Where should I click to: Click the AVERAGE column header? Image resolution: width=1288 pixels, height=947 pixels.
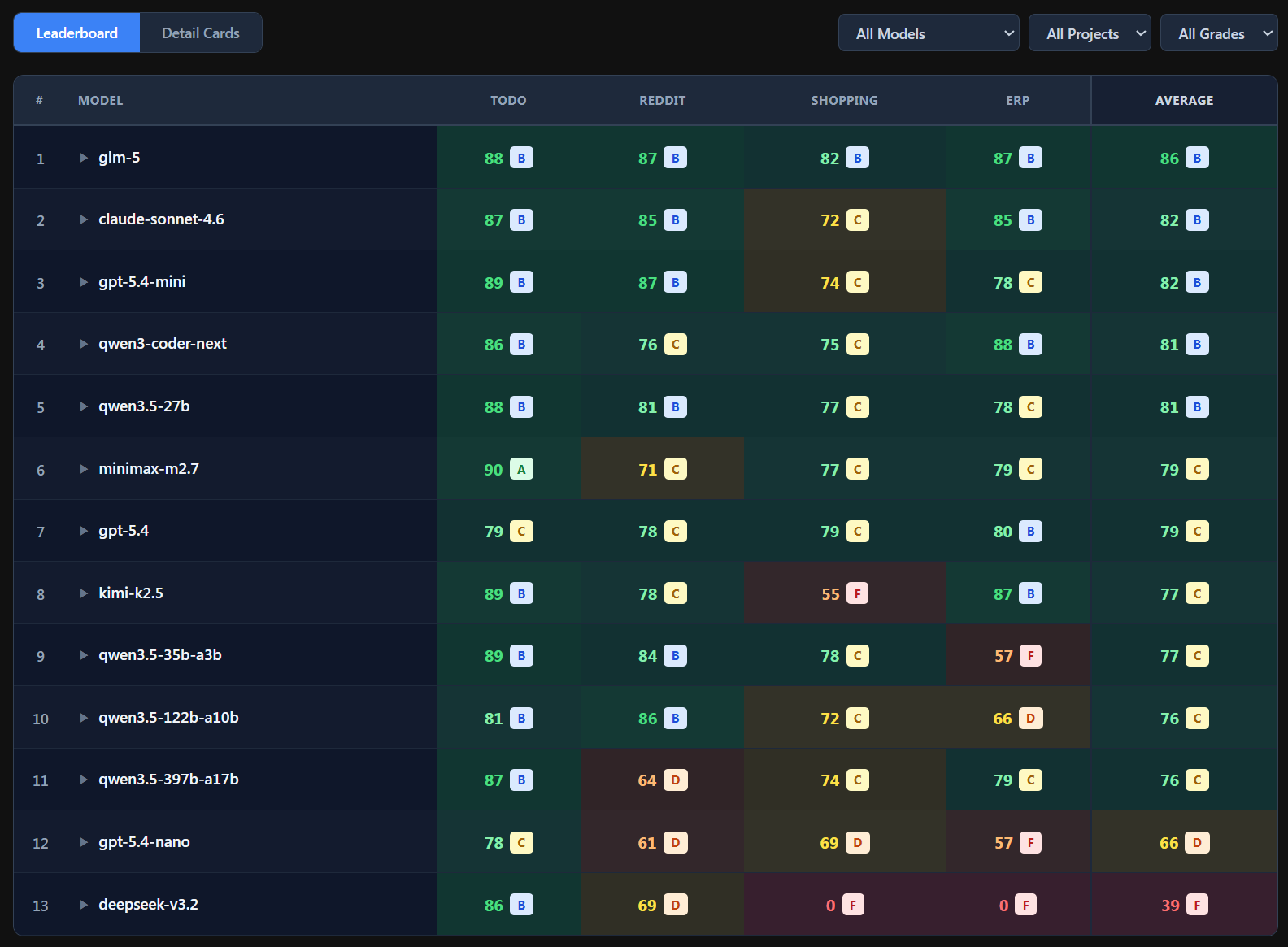(x=1184, y=101)
